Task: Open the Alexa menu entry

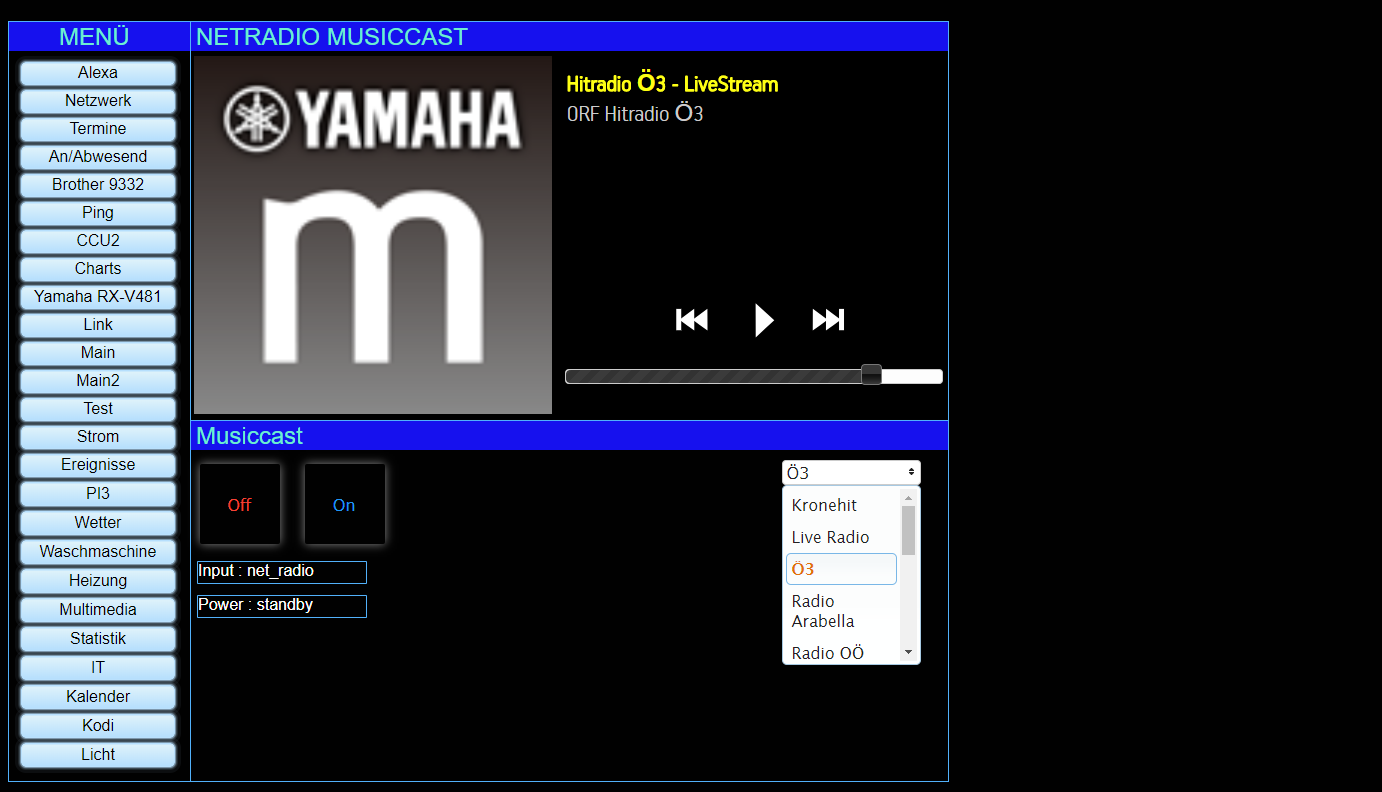Action: click(x=98, y=73)
